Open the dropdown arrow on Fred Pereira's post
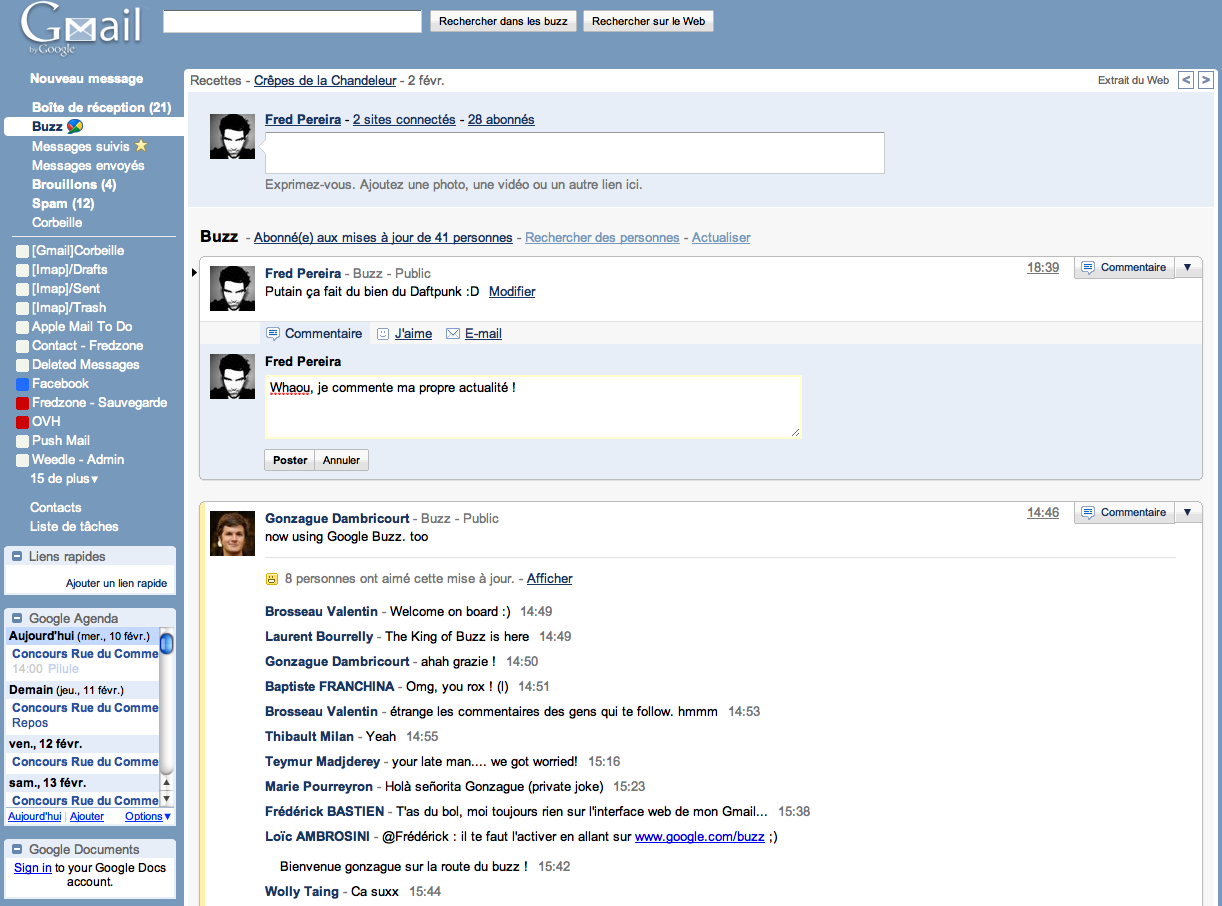 pos(1187,267)
